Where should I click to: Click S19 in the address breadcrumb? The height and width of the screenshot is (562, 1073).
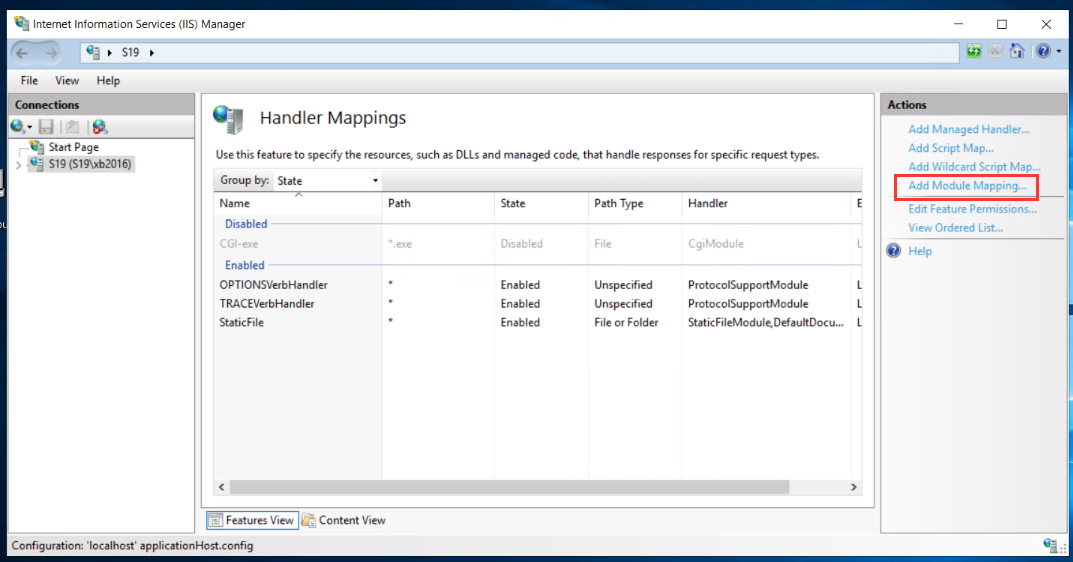130,53
